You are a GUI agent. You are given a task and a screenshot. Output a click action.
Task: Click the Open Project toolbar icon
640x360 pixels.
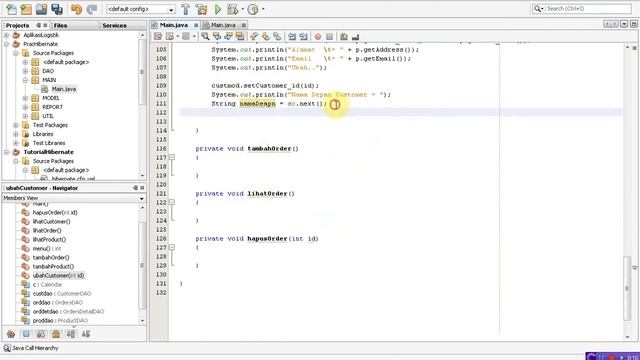point(42,9)
